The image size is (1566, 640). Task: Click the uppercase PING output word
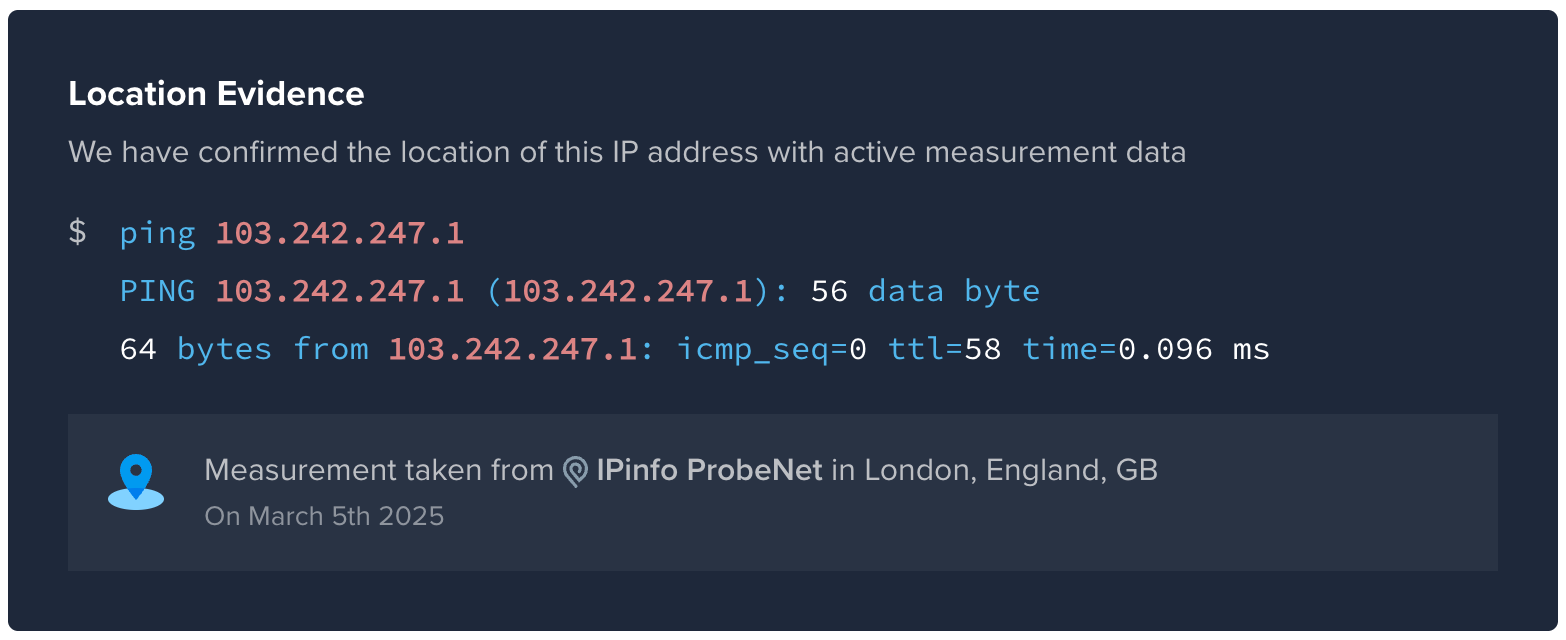(157, 291)
